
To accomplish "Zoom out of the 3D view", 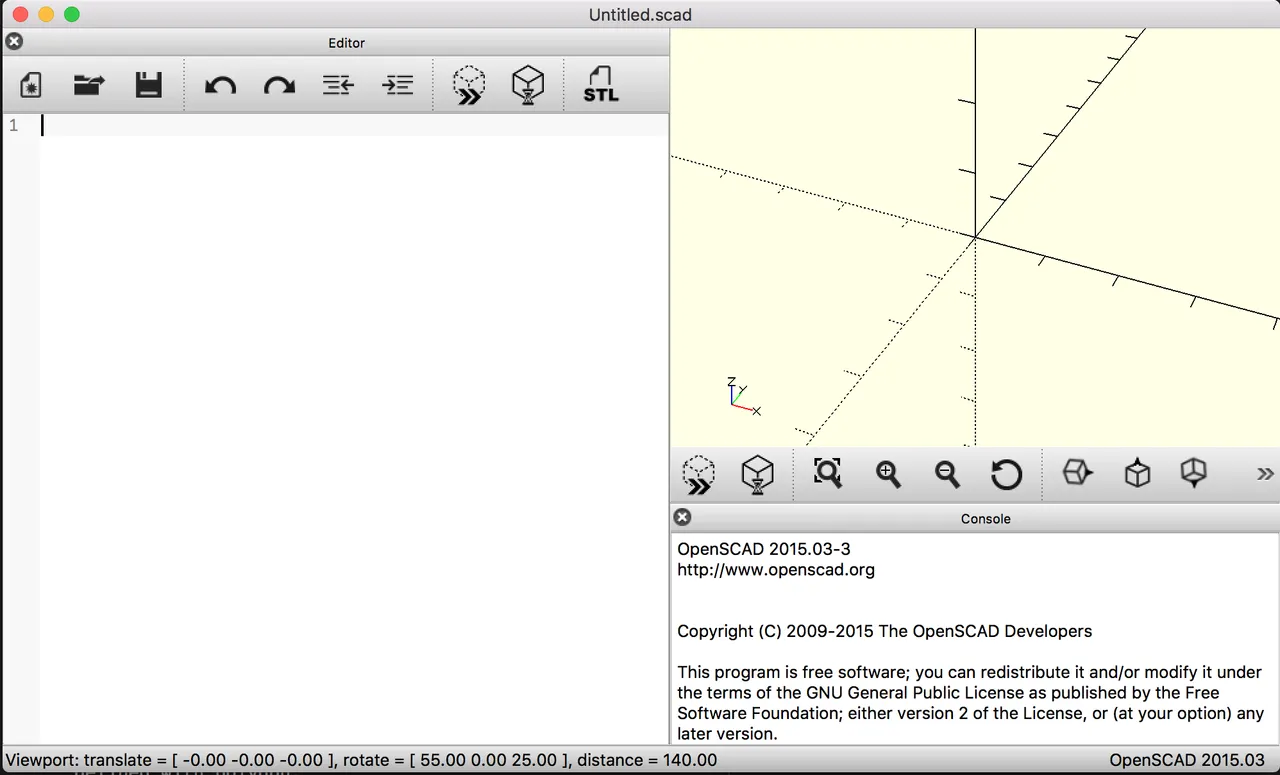I will pyautogui.click(x=947, y=474).
